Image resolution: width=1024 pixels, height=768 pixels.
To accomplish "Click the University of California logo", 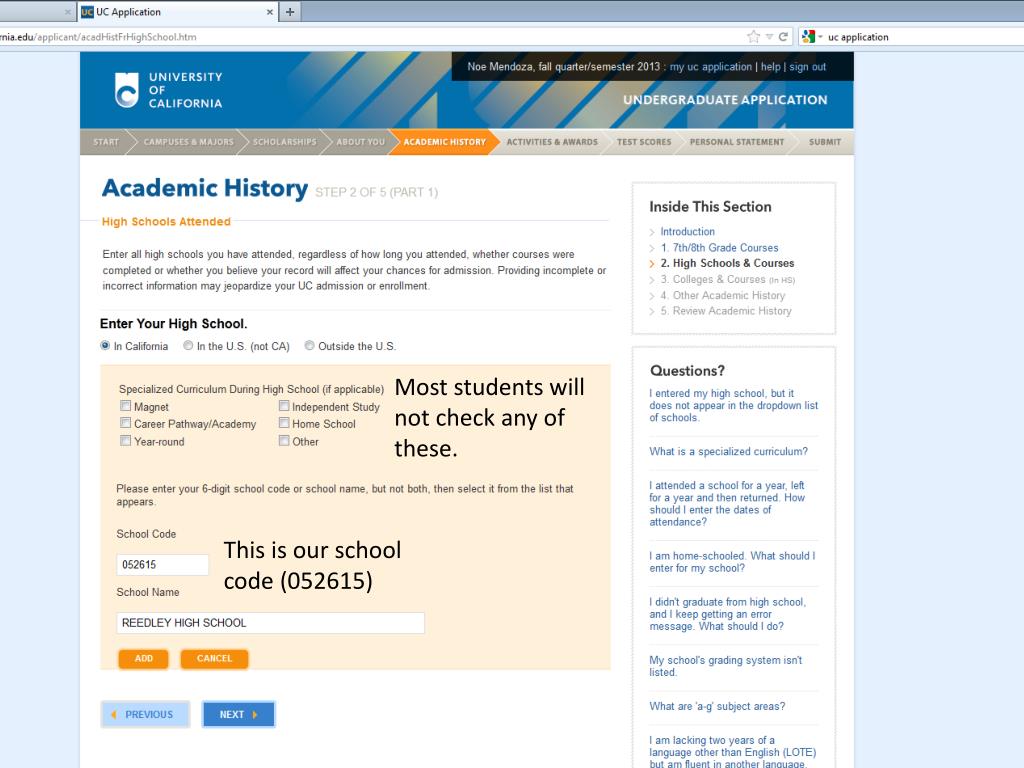I will point(168,90).
